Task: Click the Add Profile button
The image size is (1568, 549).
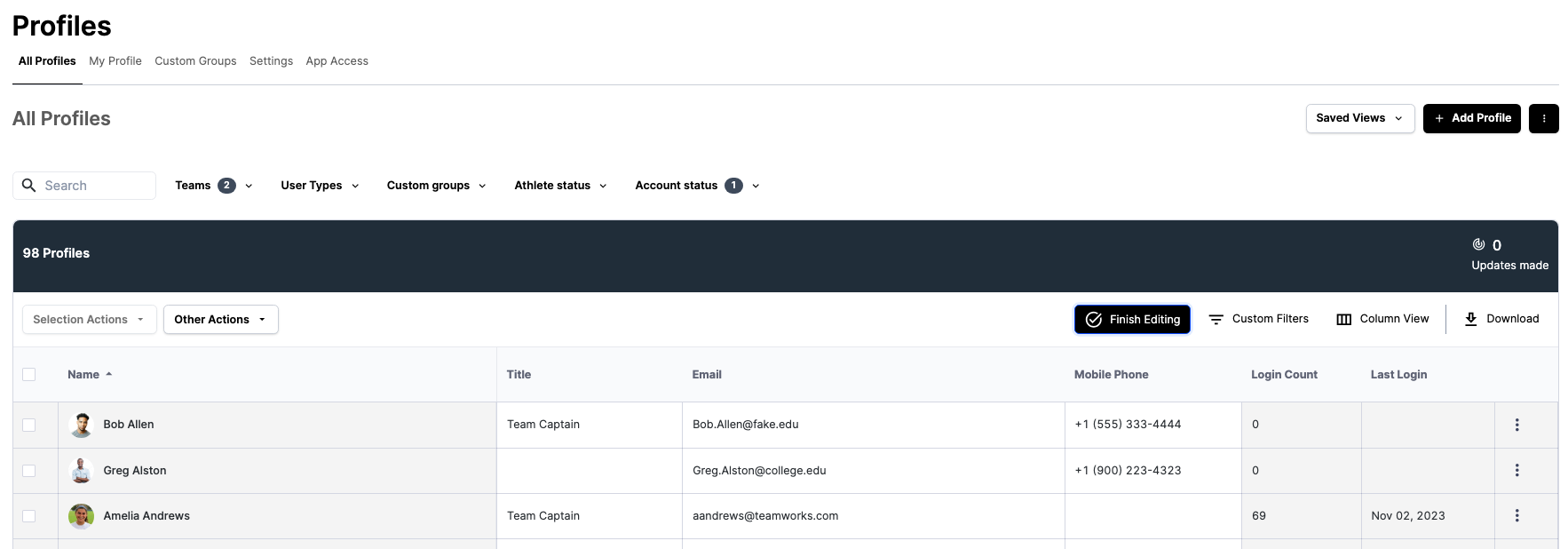Action: [x=1471, y=118]
